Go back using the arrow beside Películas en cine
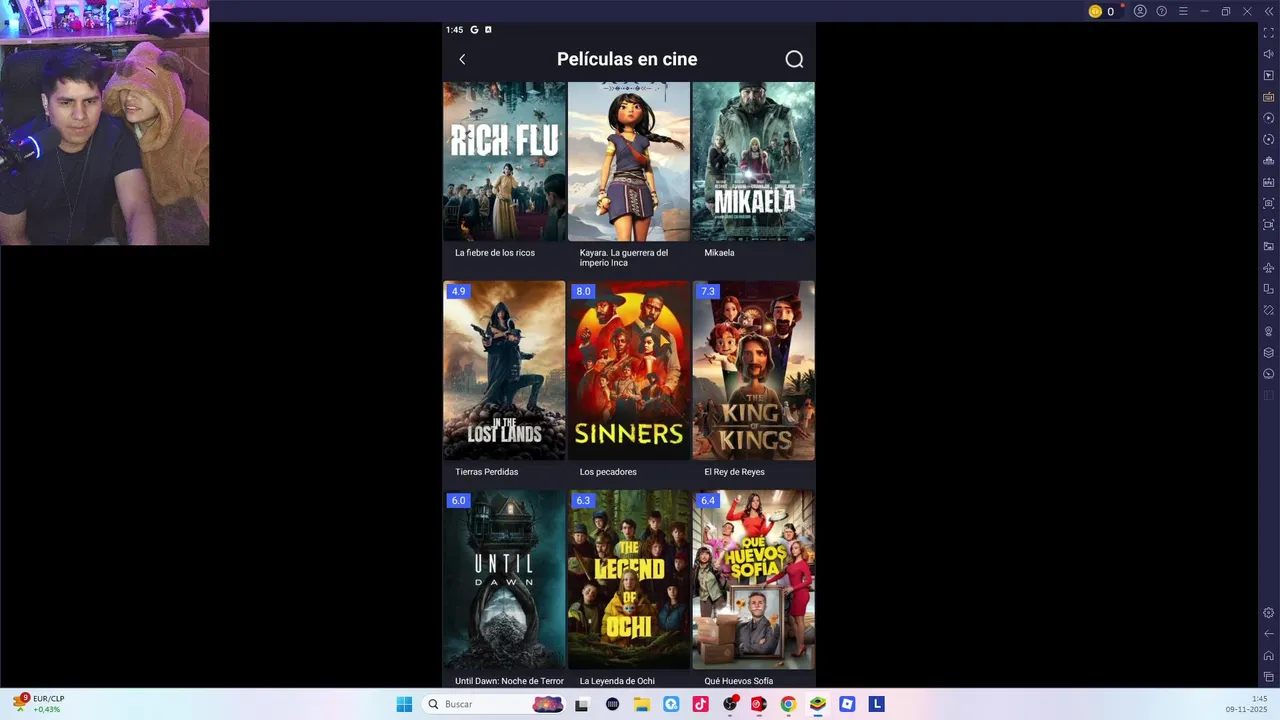The height and width of the screenshot is (720, 1280). [x=462, y=59]
